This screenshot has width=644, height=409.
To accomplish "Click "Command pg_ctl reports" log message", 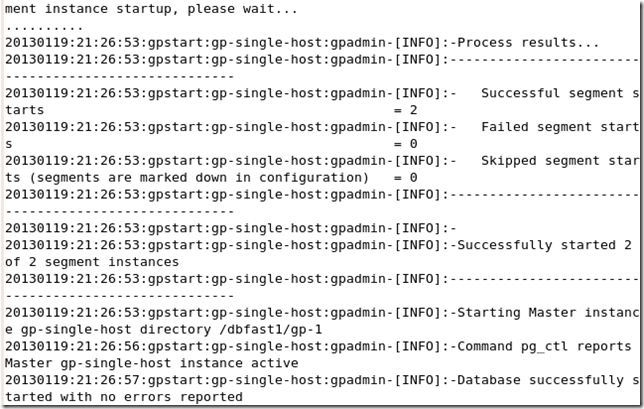I will click(544, 346).
